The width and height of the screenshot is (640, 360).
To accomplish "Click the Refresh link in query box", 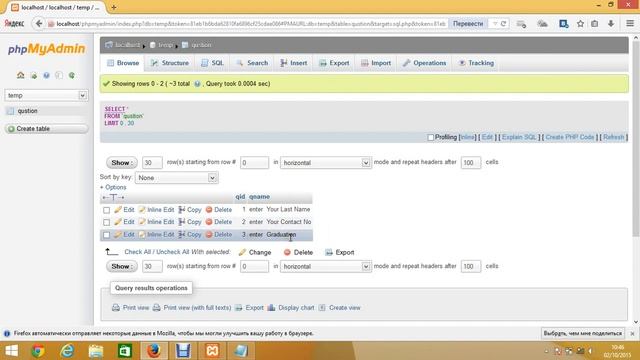I will 613,137.
